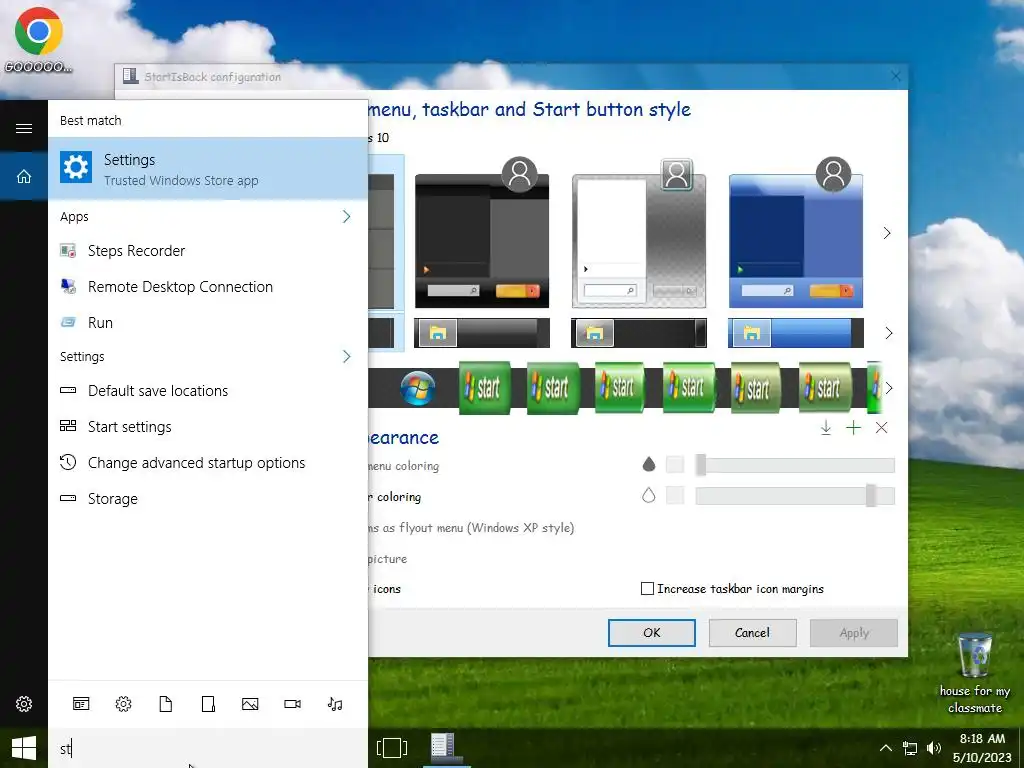Select the blue taskbar style preview
This screenshot has height=768, width=1024.
point(796,333)
